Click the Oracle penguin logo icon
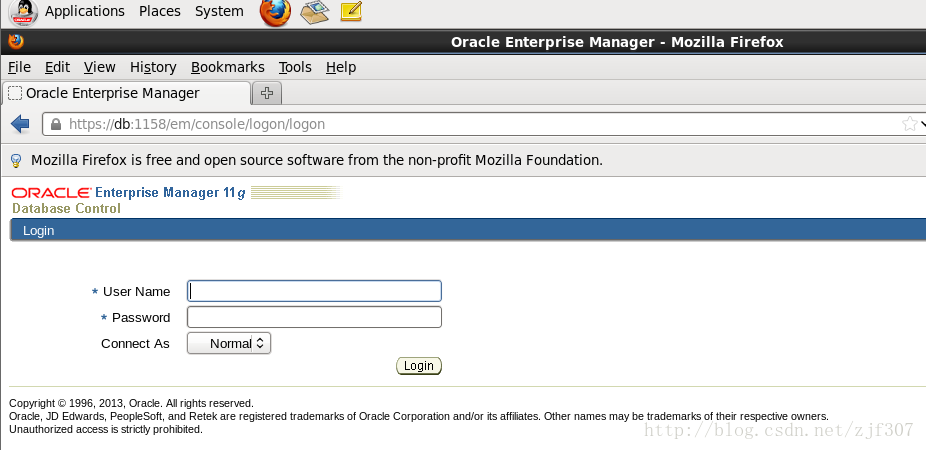This screenshot has width=926, height=450. [24, 12]
